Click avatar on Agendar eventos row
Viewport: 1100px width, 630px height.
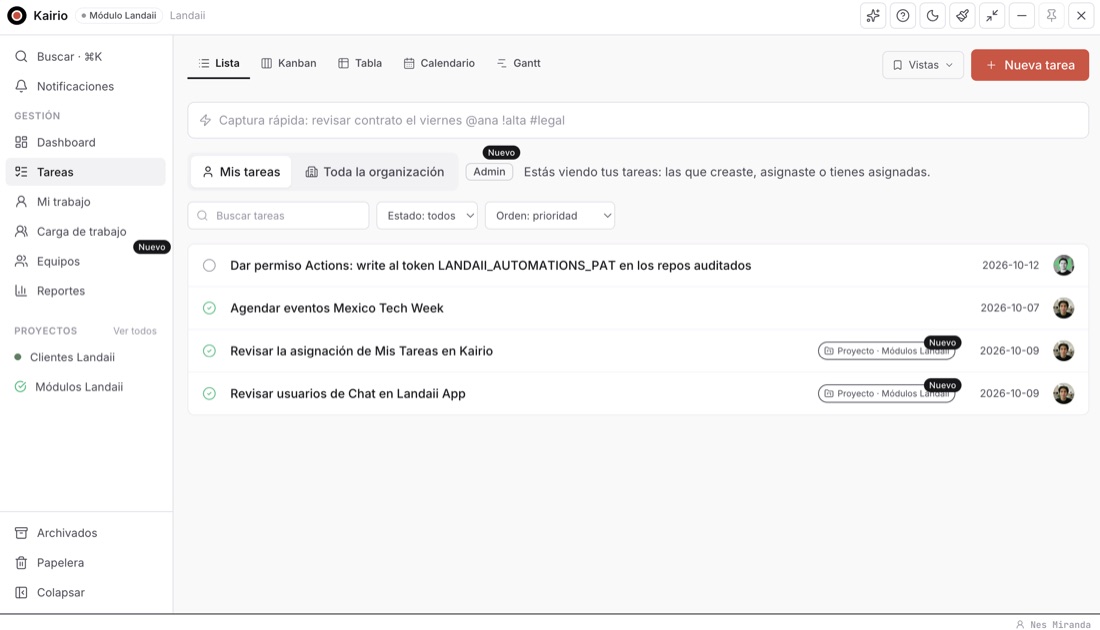point(1064,308)
